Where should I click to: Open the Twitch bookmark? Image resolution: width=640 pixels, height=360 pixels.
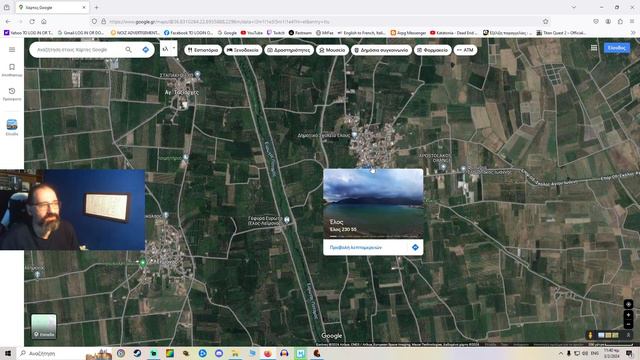click(x=276, y=33)
